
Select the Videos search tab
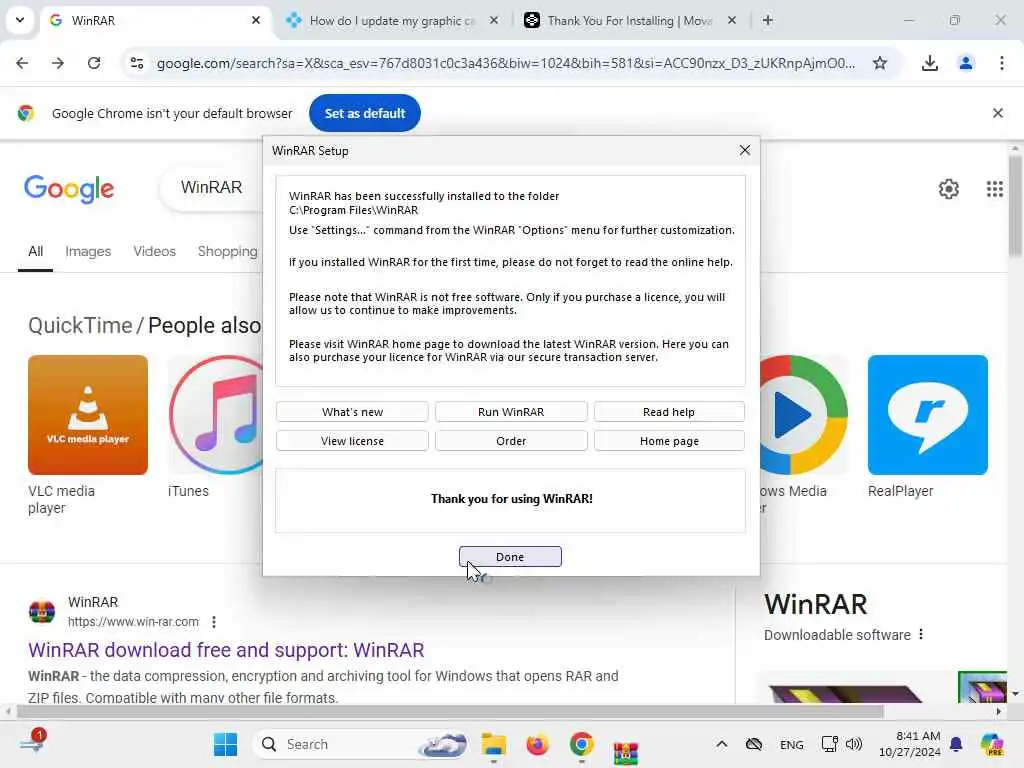(x=154, y=251)
